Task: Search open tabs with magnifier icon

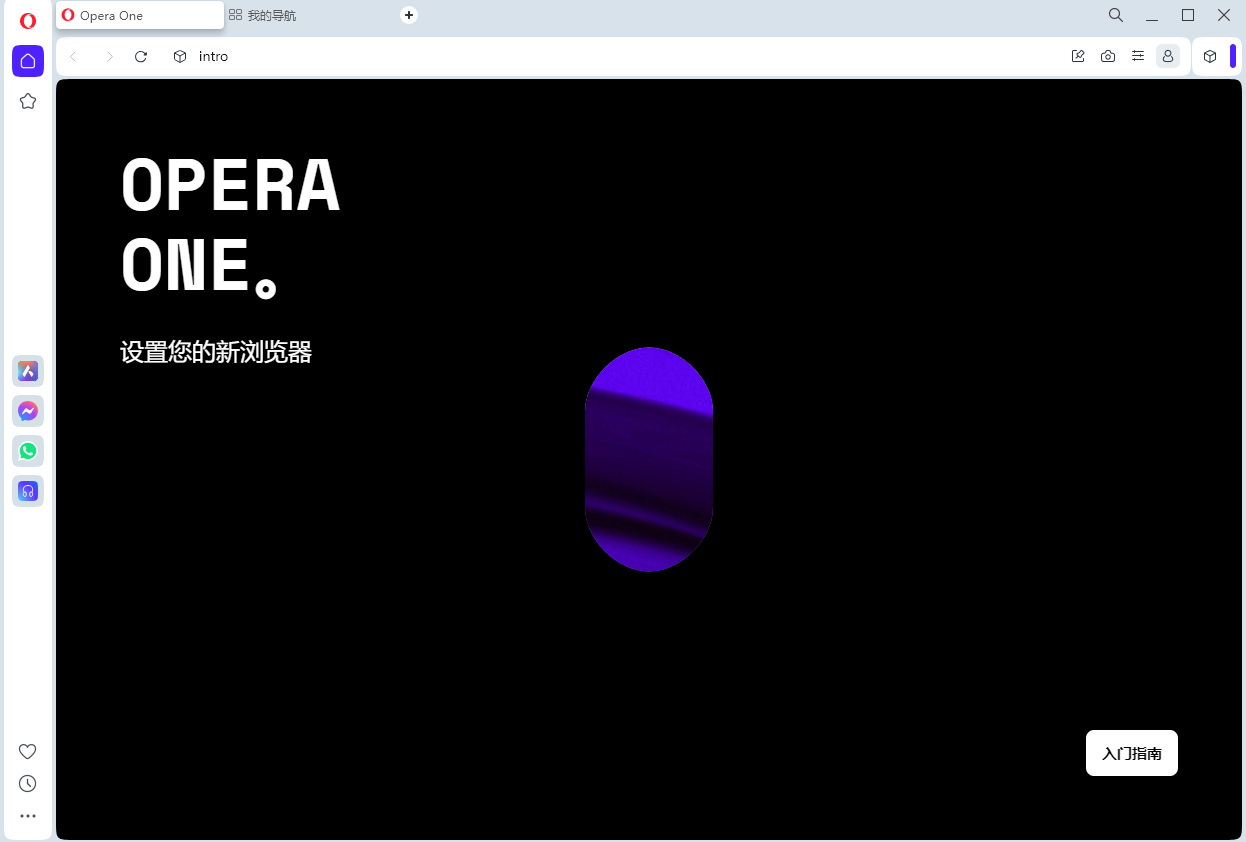Action: coord(1116,15)
